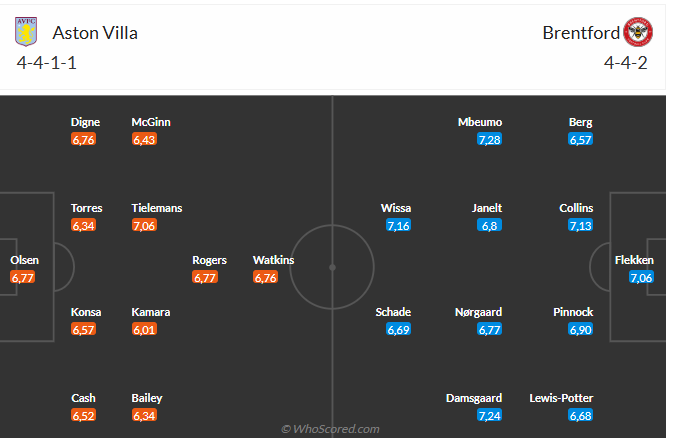Click Mbeumo's 7,28 rating badge
This screenshot has height=438, width=675.
[x=490, y=140]
